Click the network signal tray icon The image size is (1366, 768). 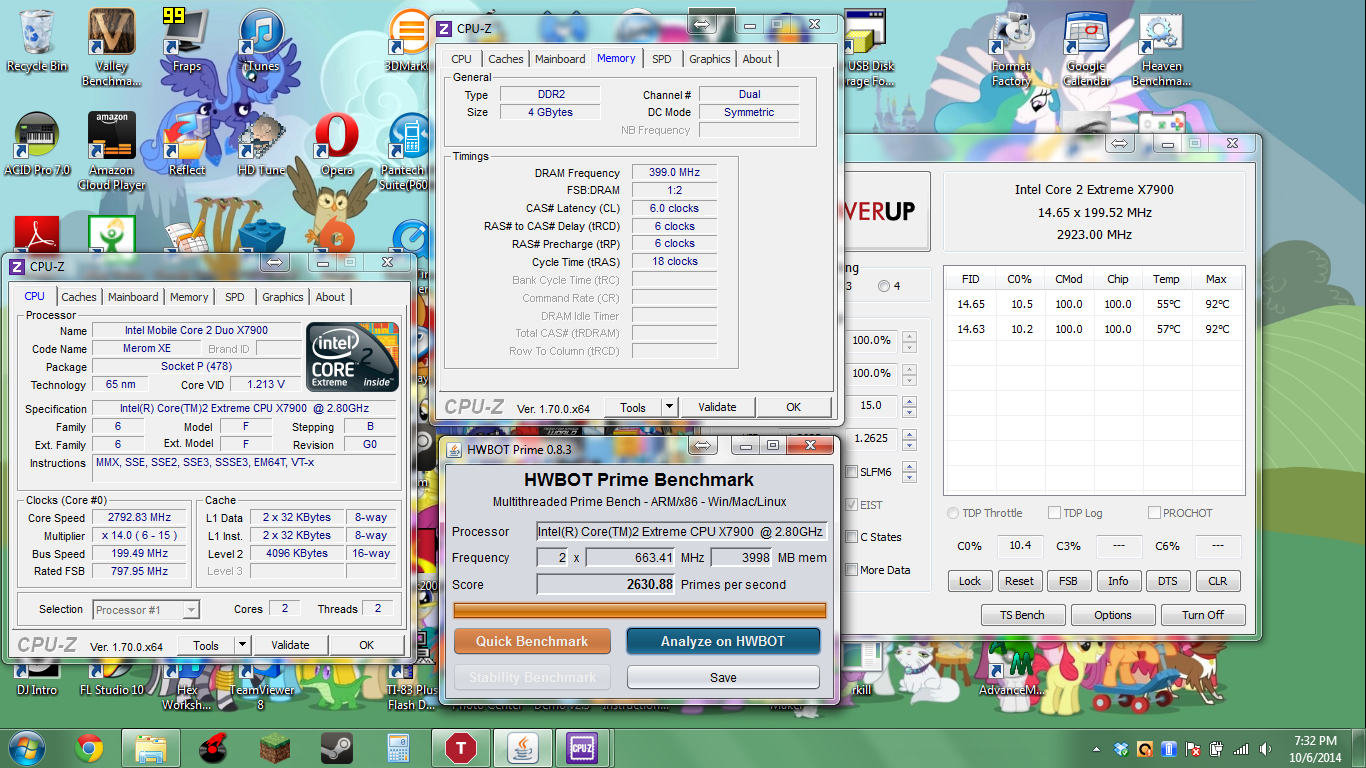(x=1241, y=749)
